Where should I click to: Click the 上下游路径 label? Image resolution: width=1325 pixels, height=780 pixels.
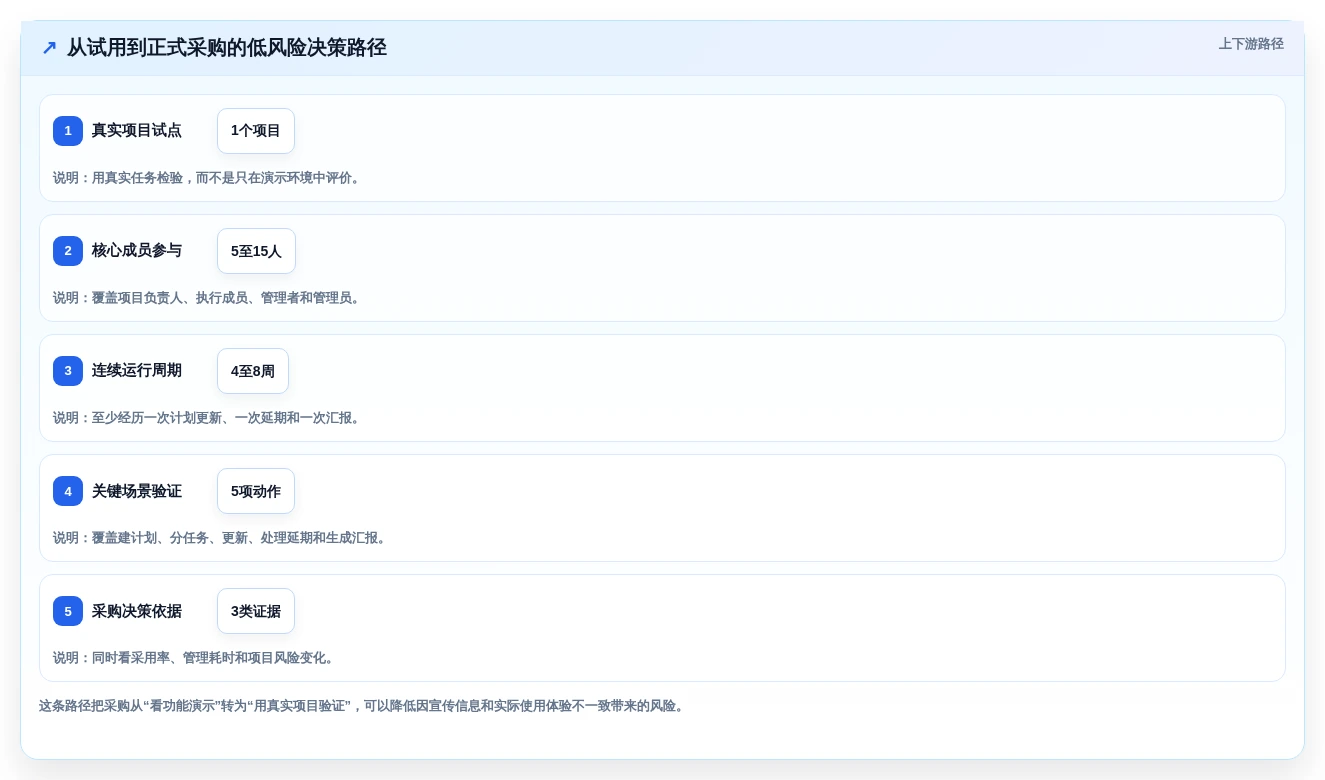pyautogui.click(x=1251, y=44)
